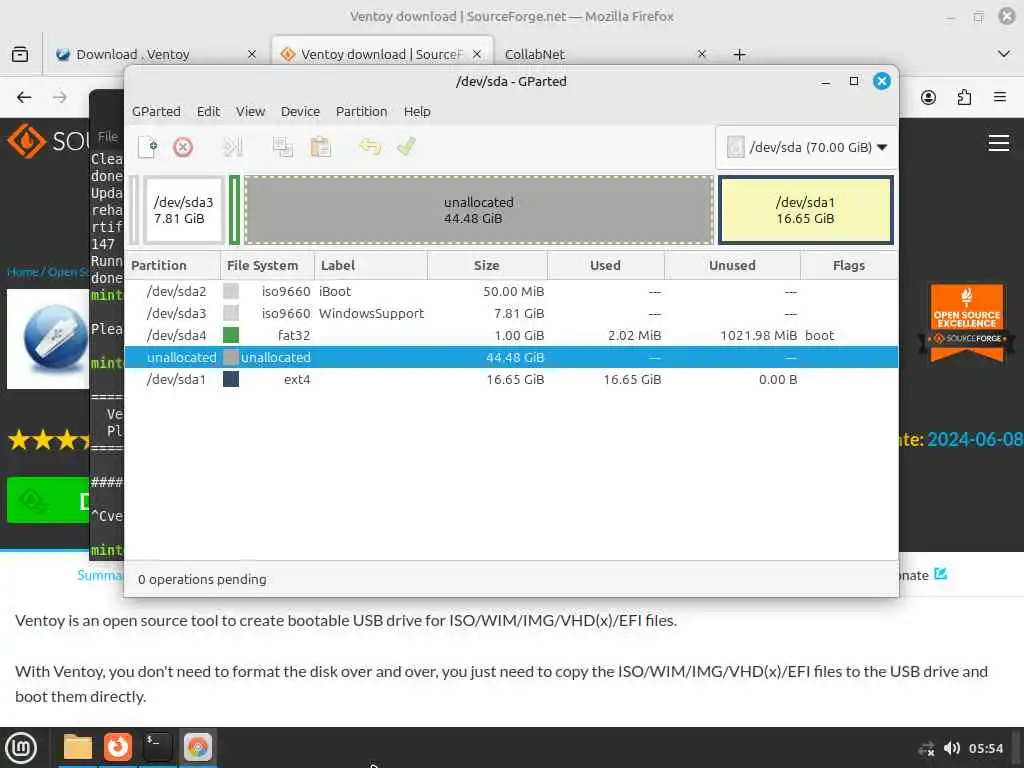Viewport: 1024px width, 768px height.
Task: Click the Firefox icon in the taskbar
Action: [118, 748]
